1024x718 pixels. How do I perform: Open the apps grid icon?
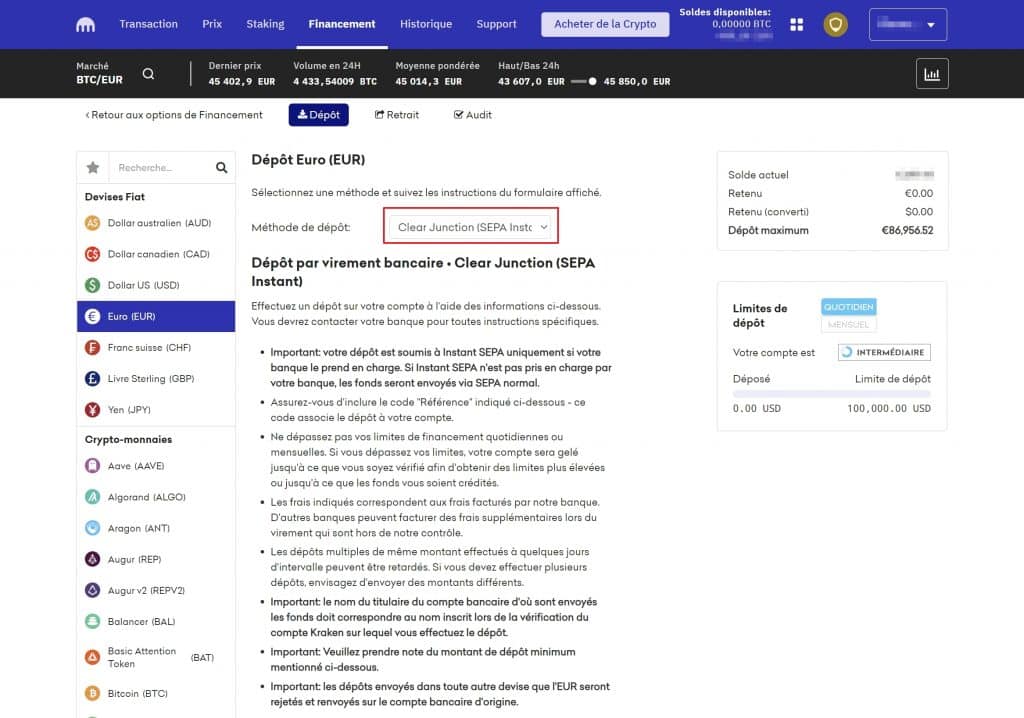click(x=797, y=23)
